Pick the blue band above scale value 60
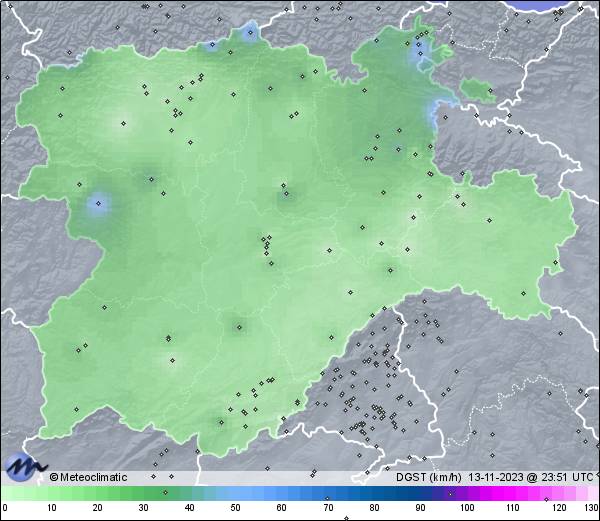 pos(282,493)
